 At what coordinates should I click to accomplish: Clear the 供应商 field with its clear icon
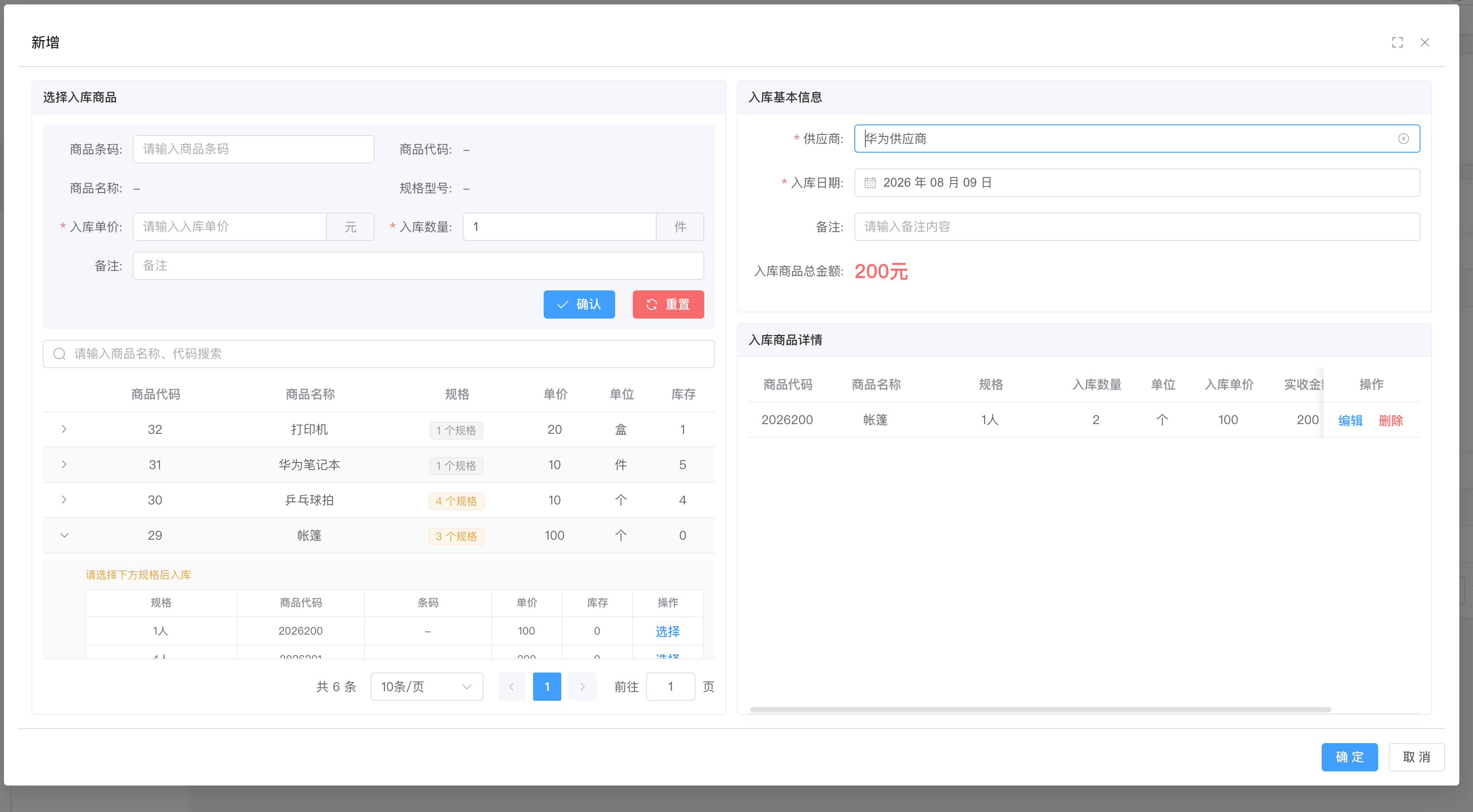pos(1403,139)
